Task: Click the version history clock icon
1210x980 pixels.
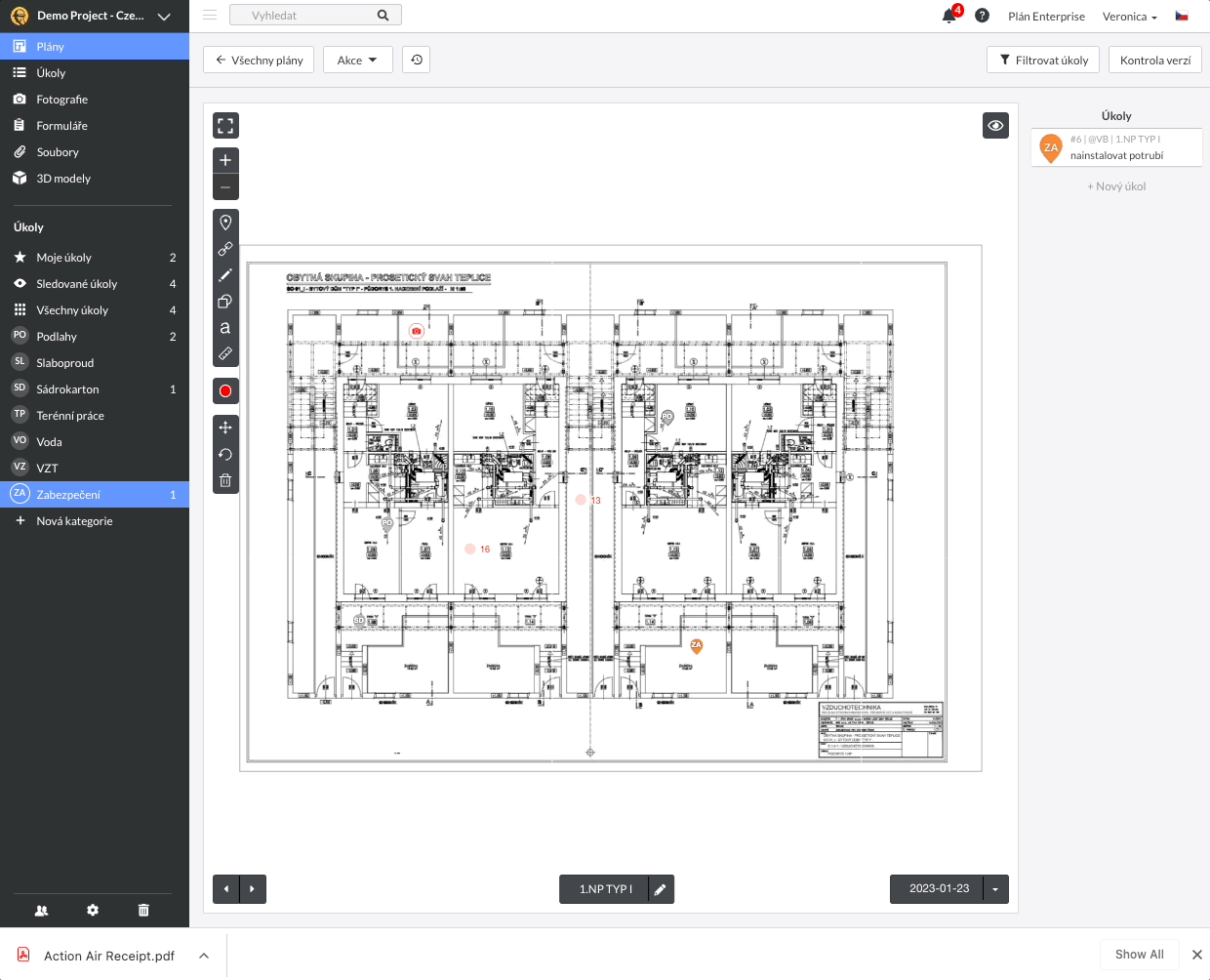Action: [417, 60]
